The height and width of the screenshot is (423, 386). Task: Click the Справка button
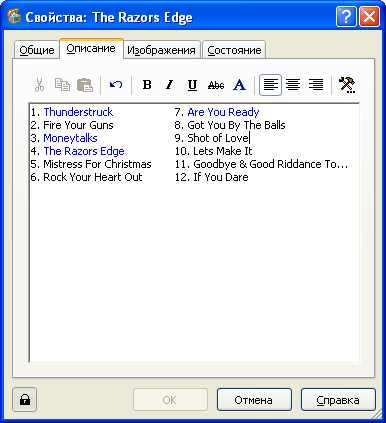pos(338,400)
